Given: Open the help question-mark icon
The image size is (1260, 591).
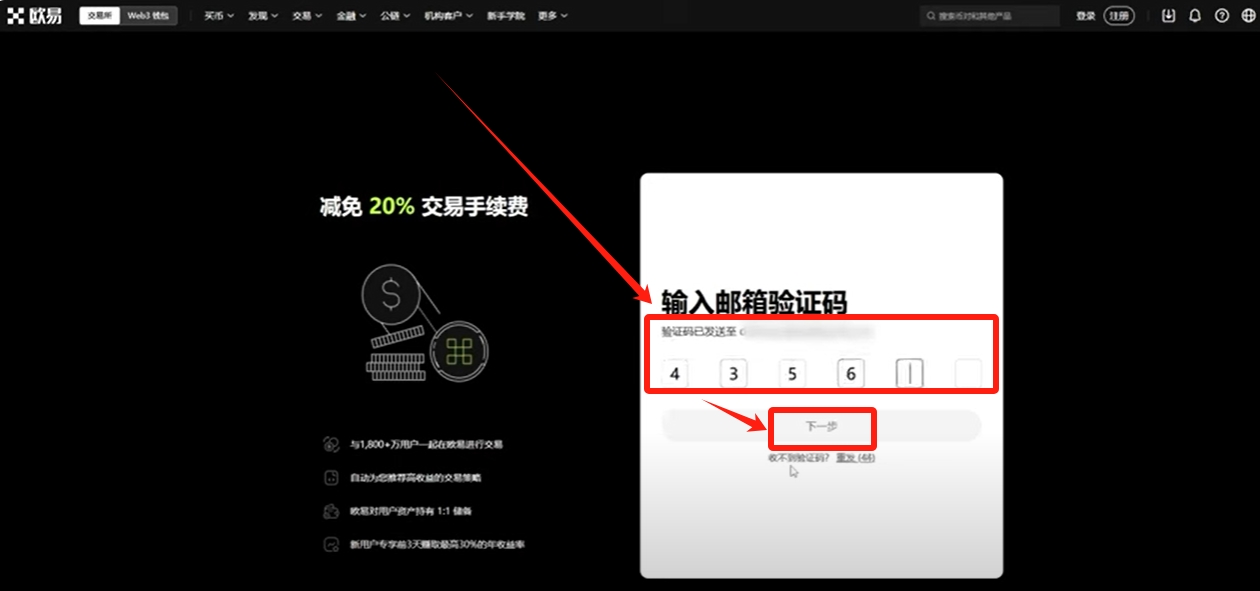Looking at the screenshot, I should tap(1221, 16).
